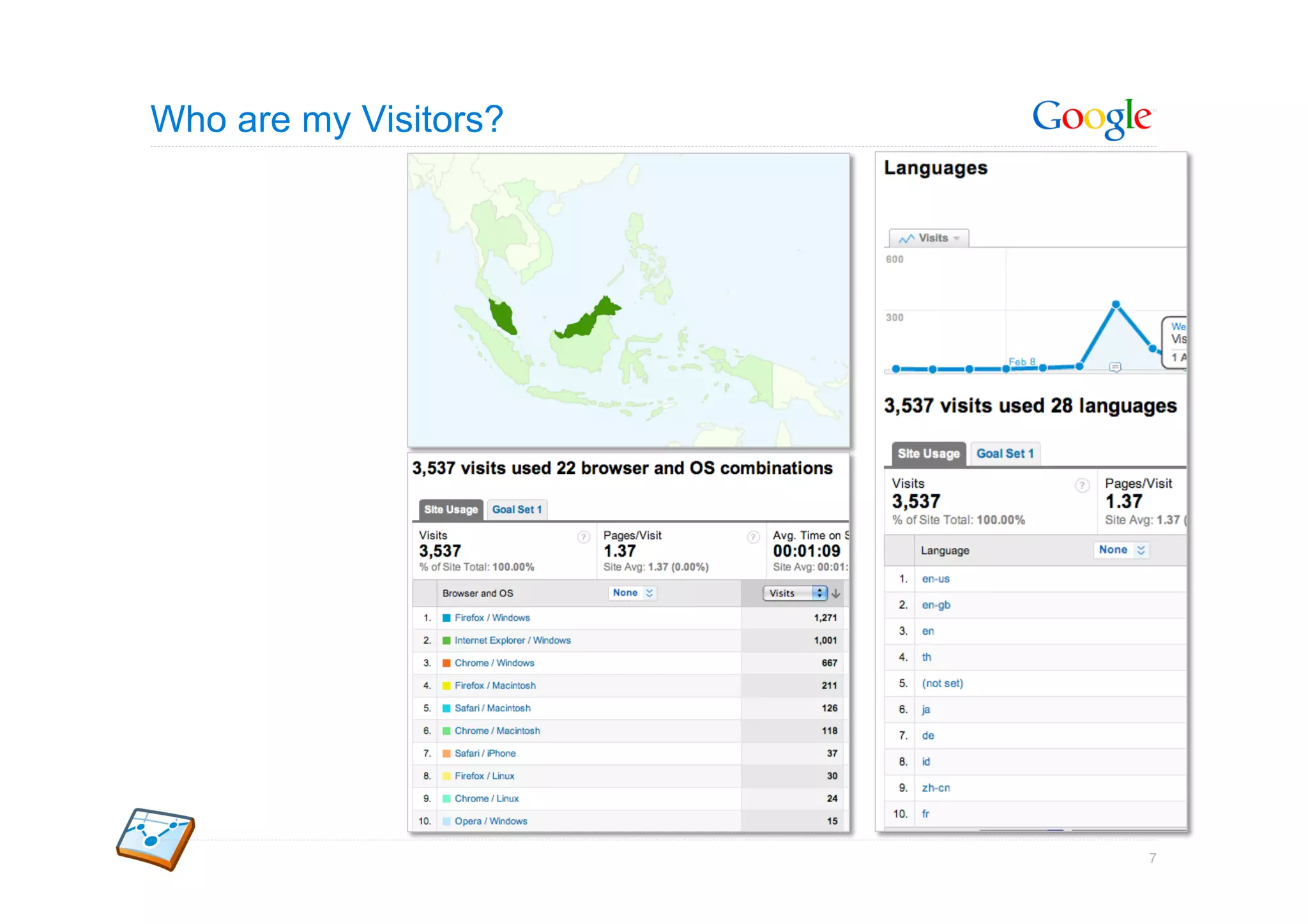Viewport: 1308px width, 924px height.
Task: Open the Visits column selector dropdown
Action: coord(795,593)
